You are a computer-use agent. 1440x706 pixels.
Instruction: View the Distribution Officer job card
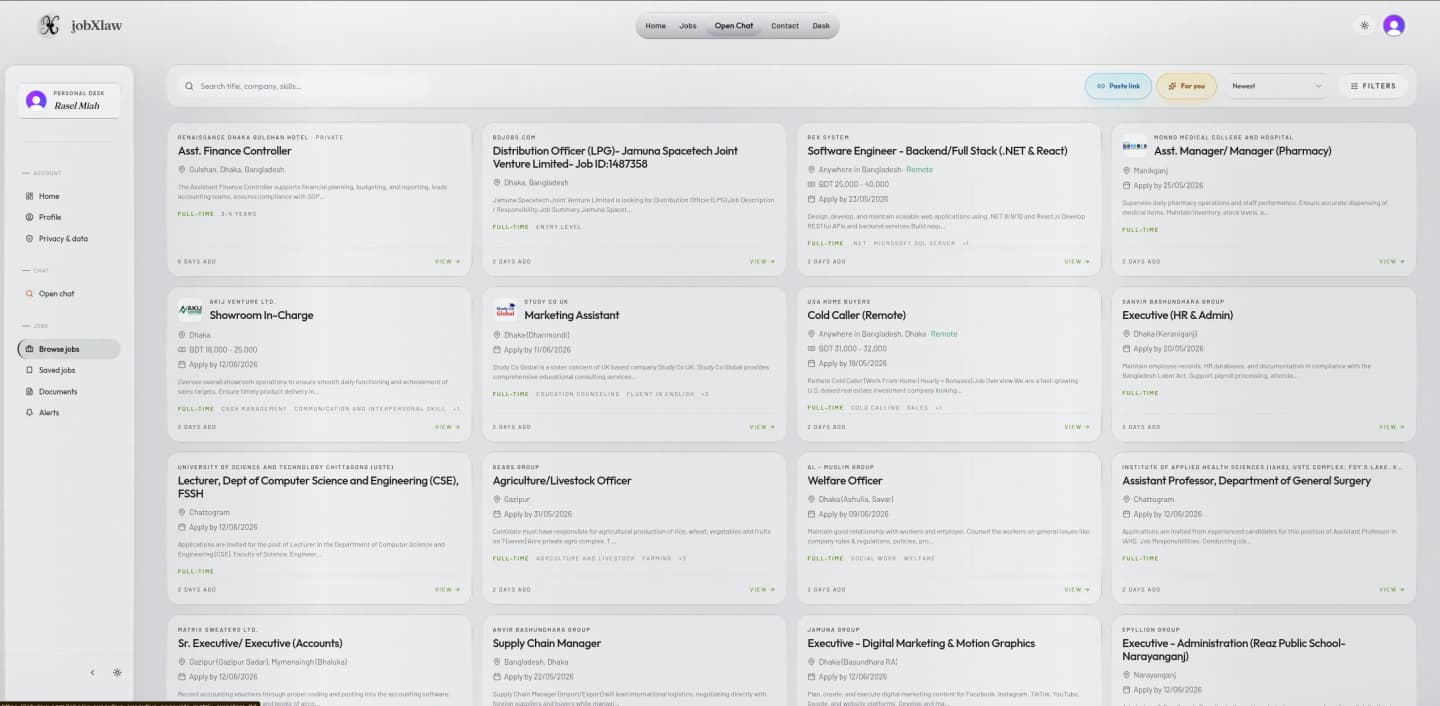762,262
